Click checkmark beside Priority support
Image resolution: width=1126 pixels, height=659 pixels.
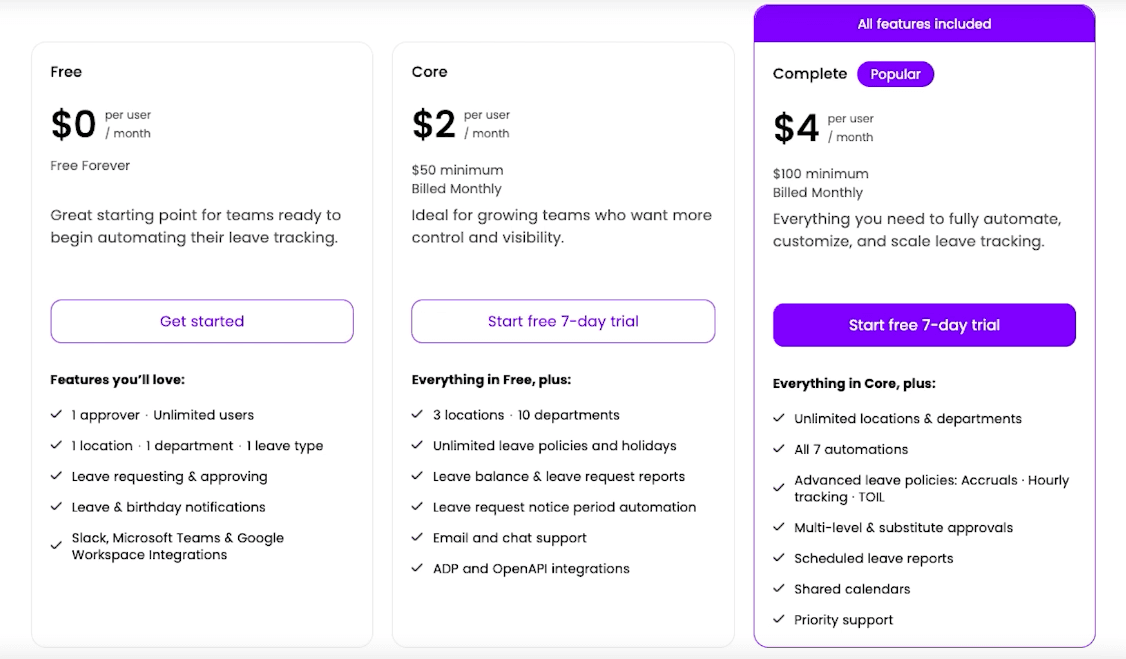(778, 620)
